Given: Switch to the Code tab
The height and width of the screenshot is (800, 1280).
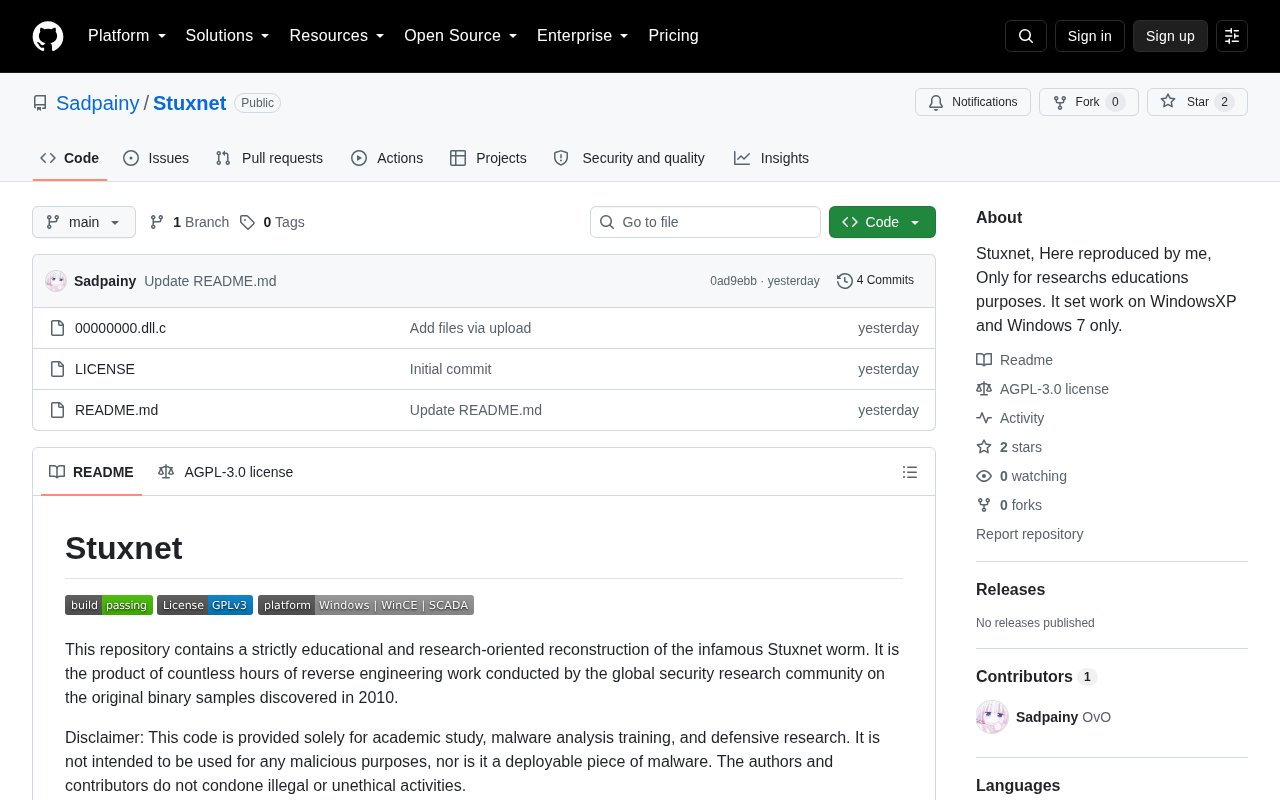Looking at the screenshot, I should 70,158.
